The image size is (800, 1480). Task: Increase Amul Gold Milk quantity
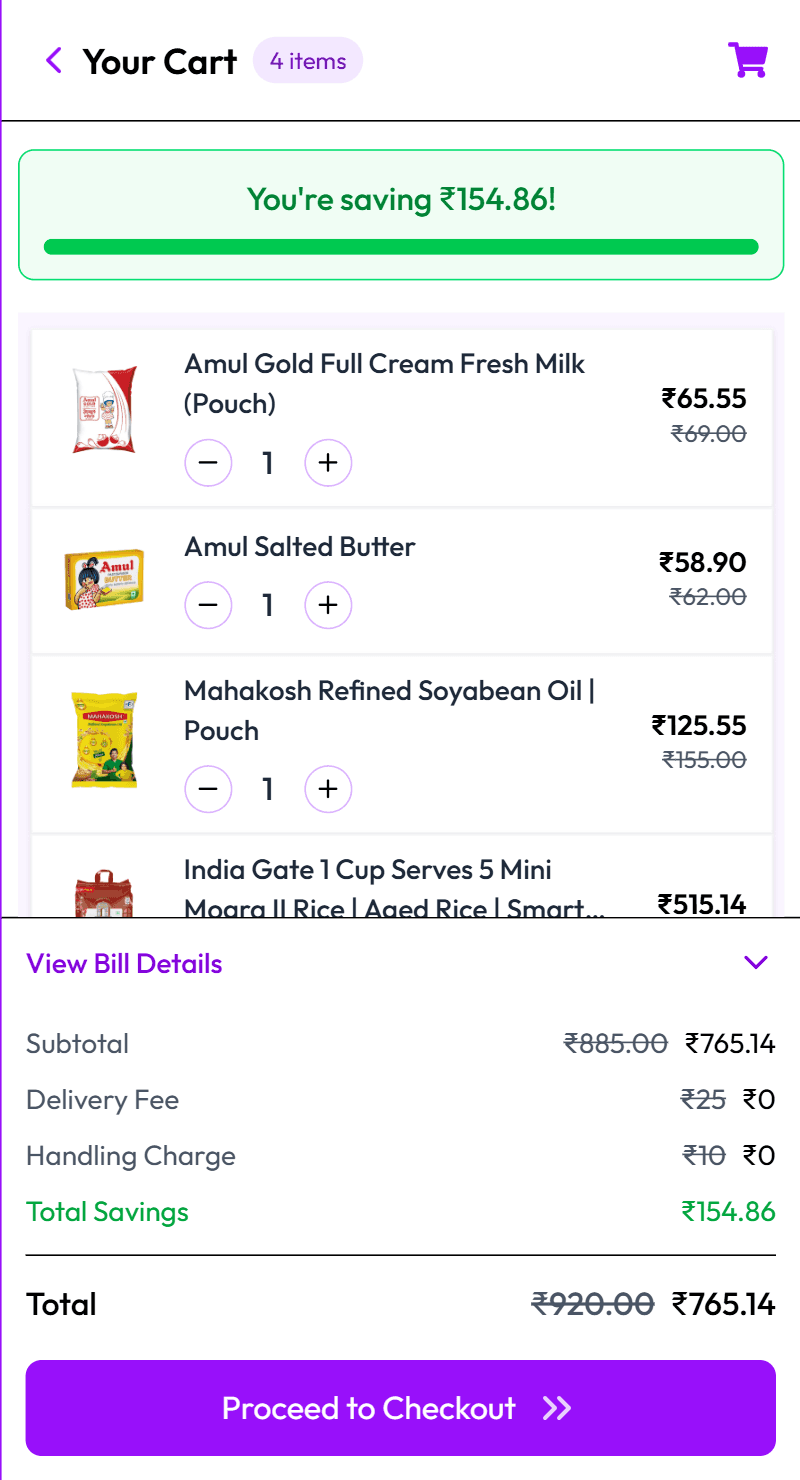(x=328, y=463)
